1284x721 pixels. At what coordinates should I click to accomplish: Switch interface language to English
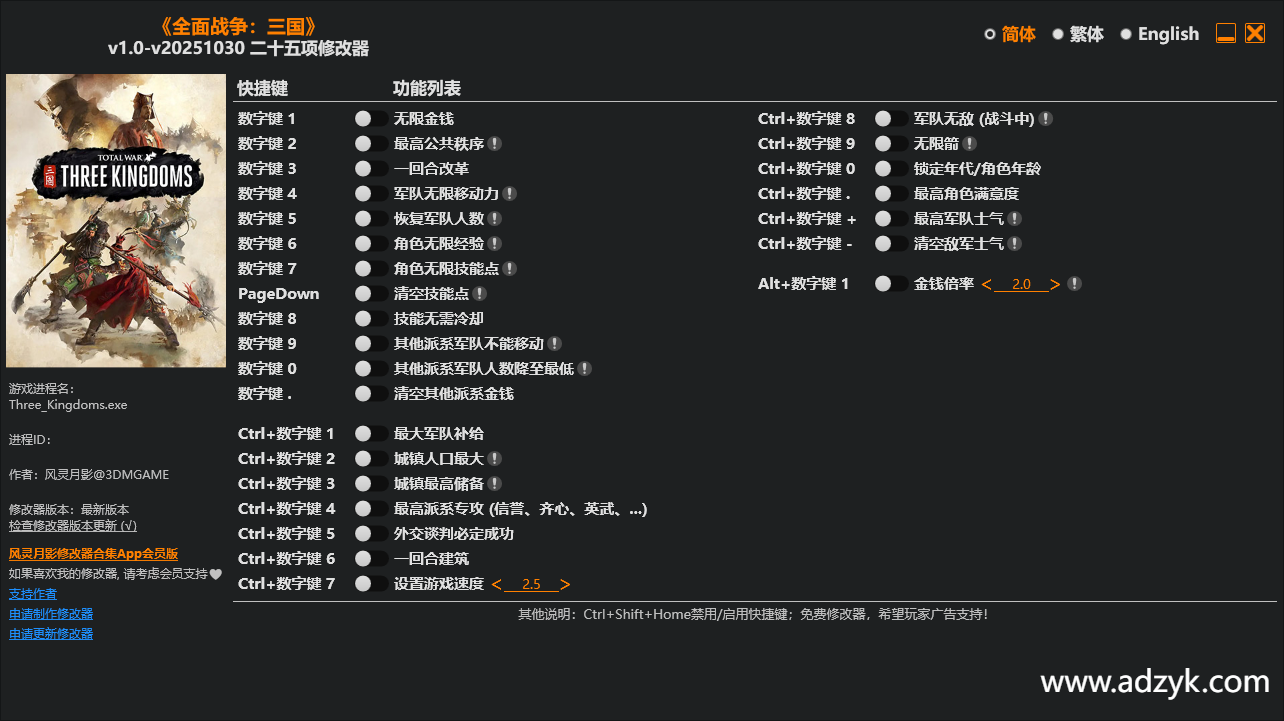(x=1126, y=33)
